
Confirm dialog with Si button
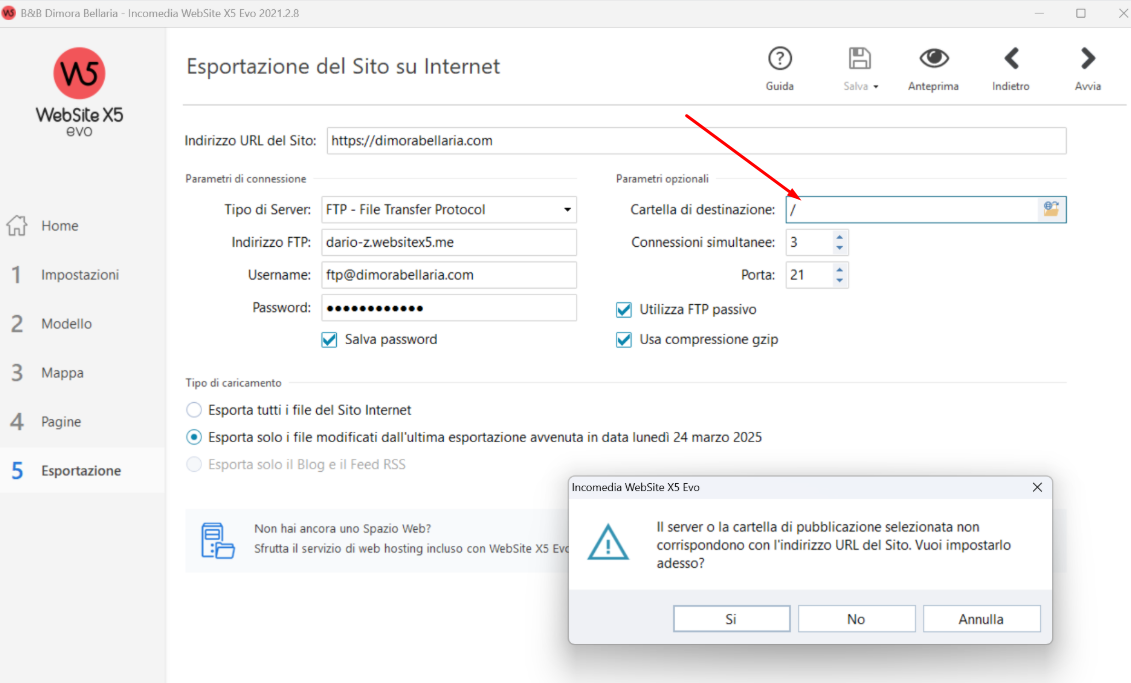click(731, 619)
